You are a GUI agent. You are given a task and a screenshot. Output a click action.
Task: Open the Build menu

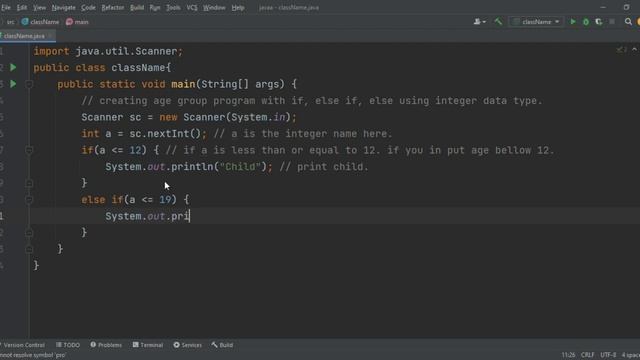point(137,7)
